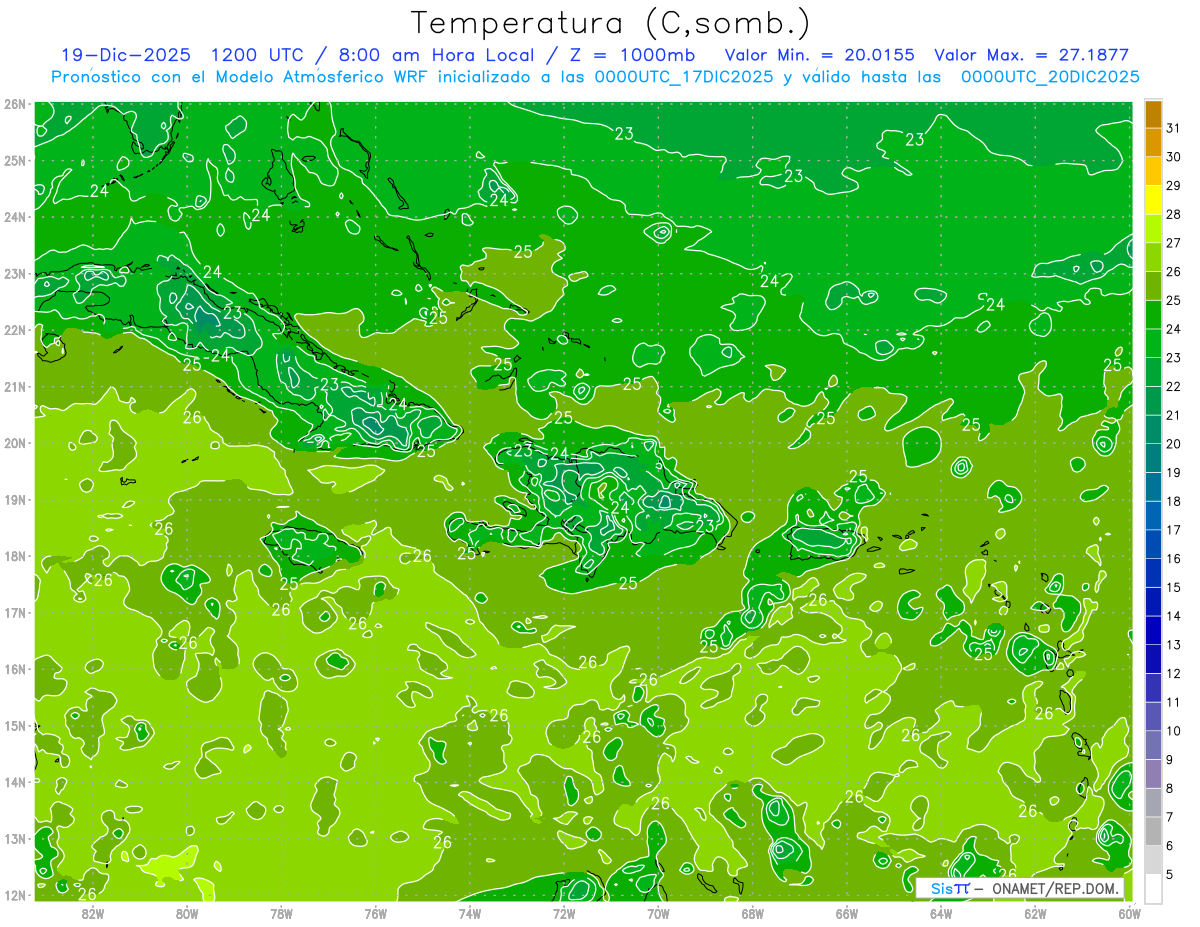1200x927 pixels.
Task: Click the legend value 15
Action: (x=1173, y=587)
